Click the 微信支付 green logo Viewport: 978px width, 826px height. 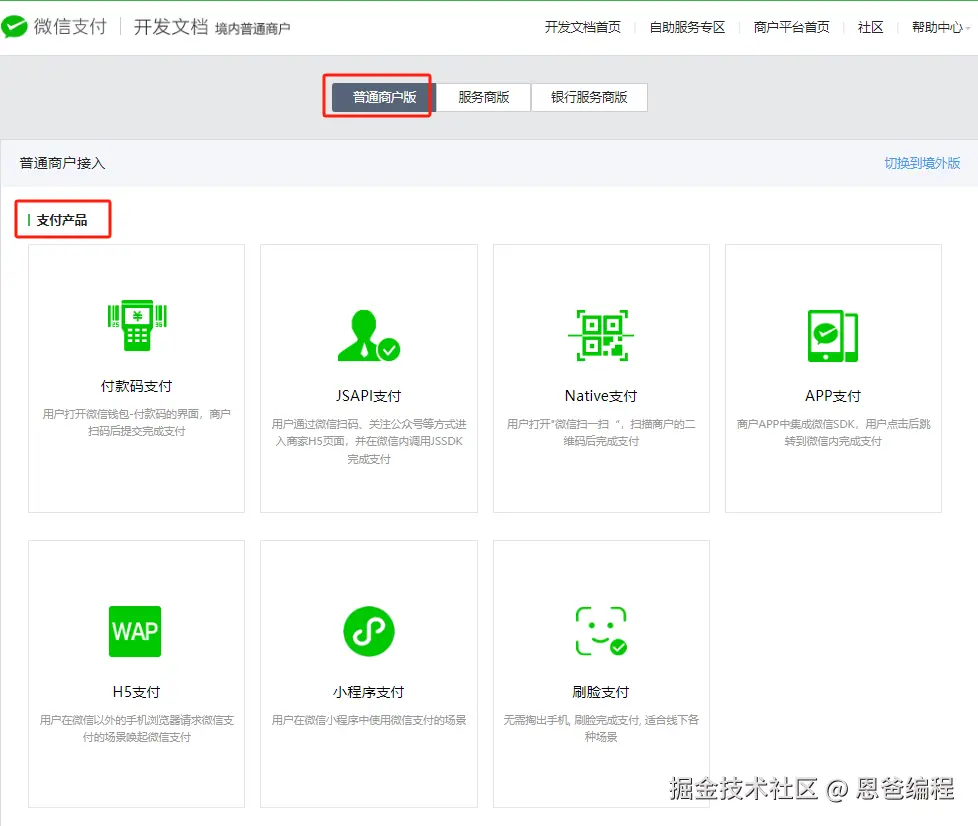[18, 26]
